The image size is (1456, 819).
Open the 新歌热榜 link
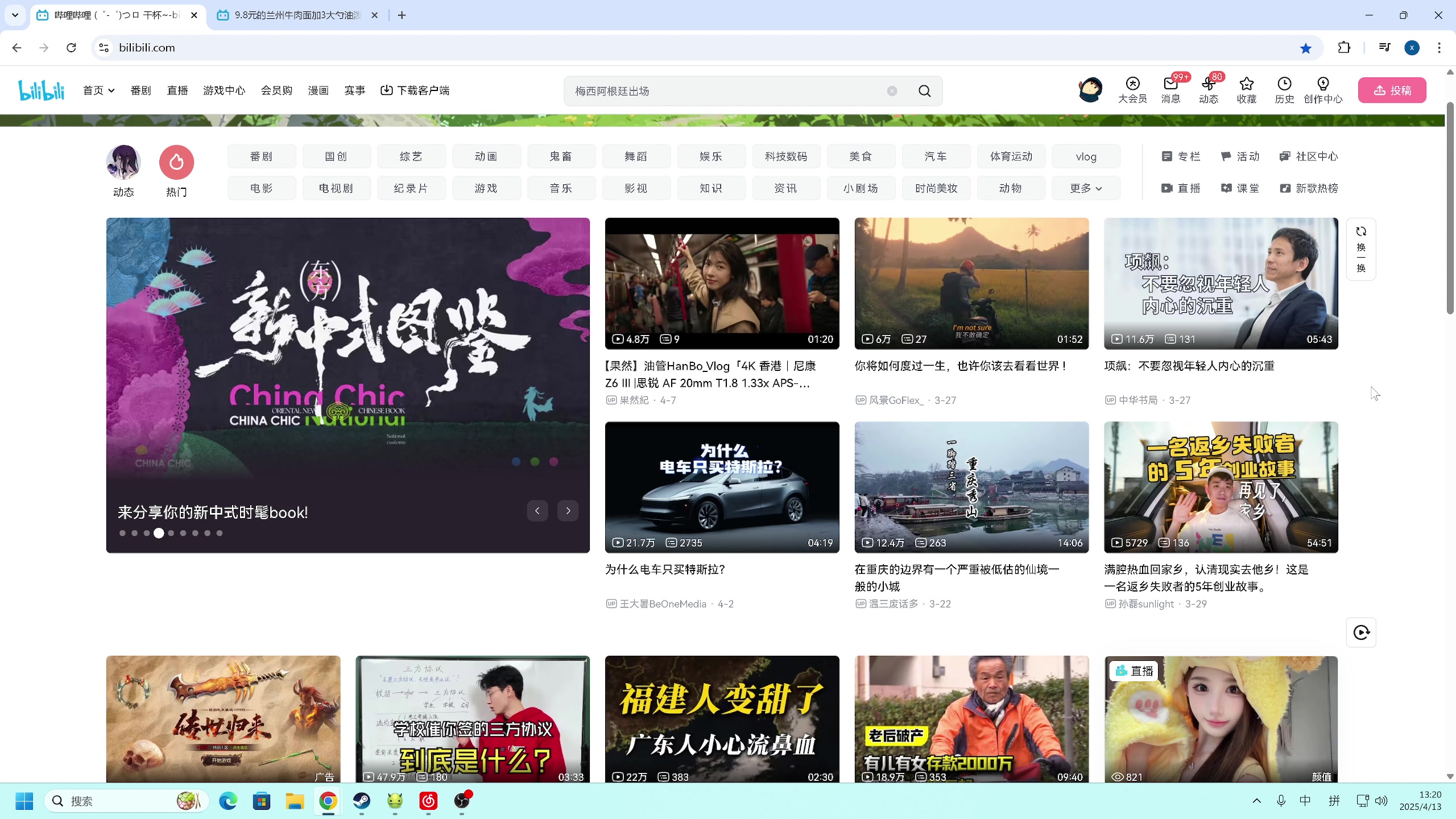(x=1309, y=188)
